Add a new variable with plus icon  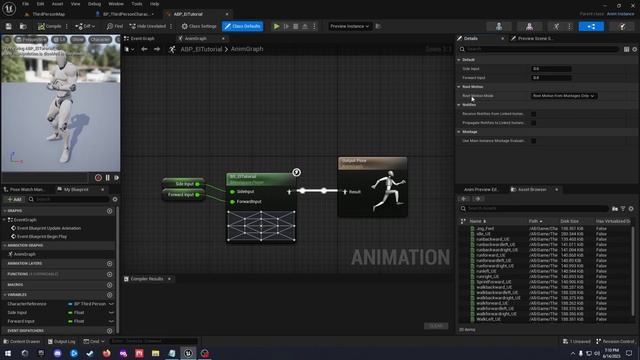[109, 295]
